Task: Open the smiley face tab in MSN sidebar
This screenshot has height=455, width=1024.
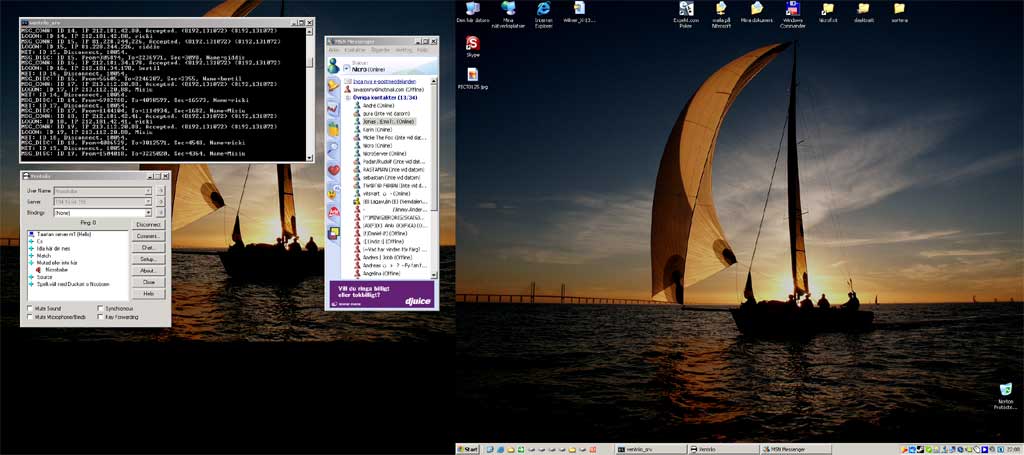Action: [334, 192]
